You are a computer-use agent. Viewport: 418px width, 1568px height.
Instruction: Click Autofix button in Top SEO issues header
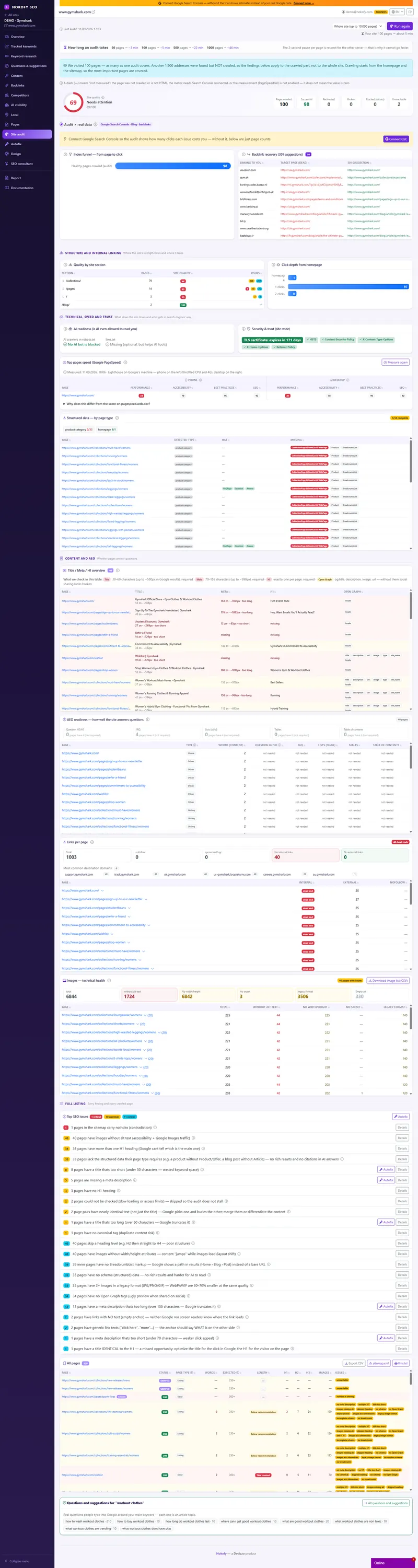click(400, 1117)
